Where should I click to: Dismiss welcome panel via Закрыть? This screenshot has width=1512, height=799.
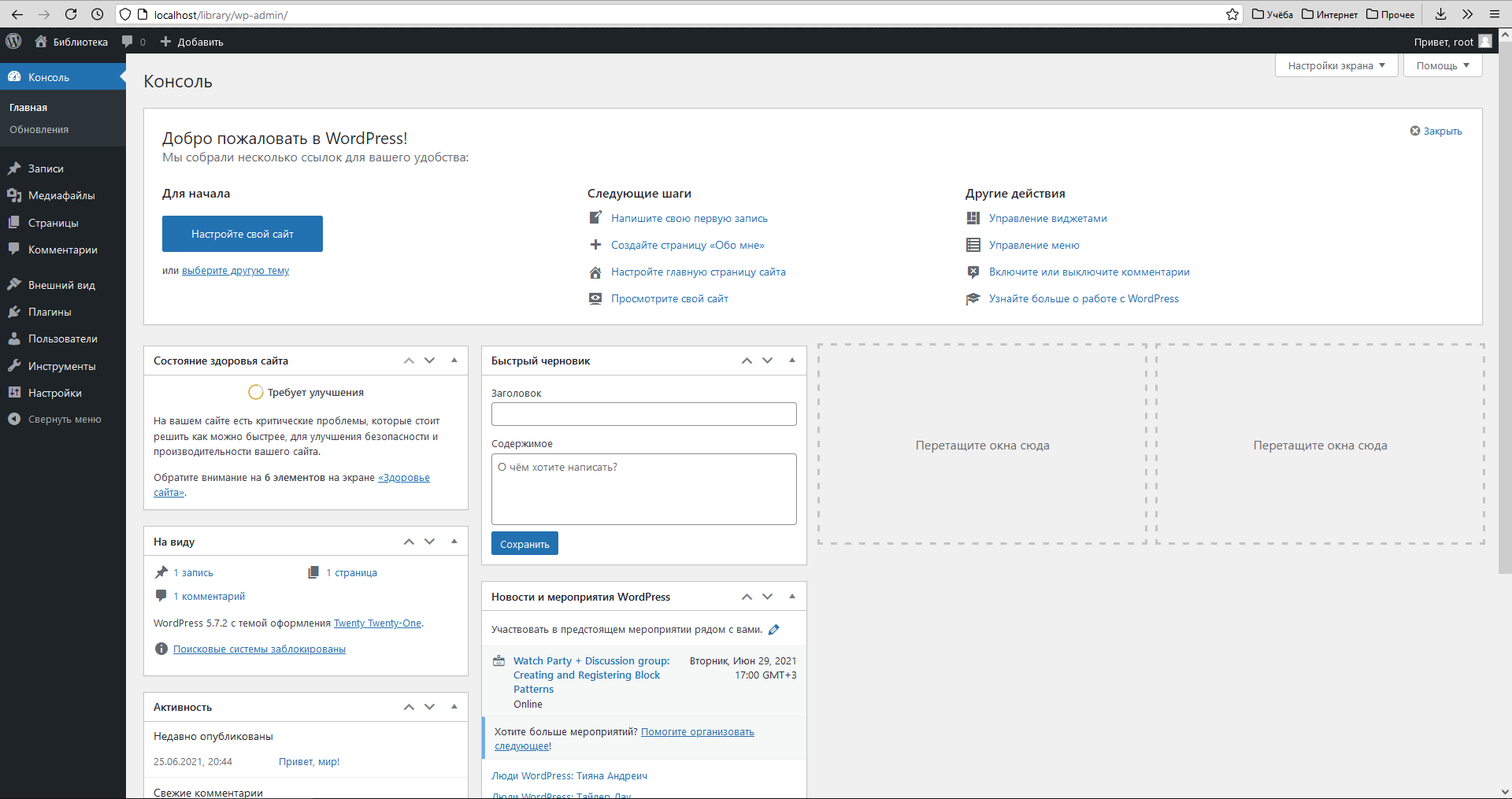point(1436,131)
